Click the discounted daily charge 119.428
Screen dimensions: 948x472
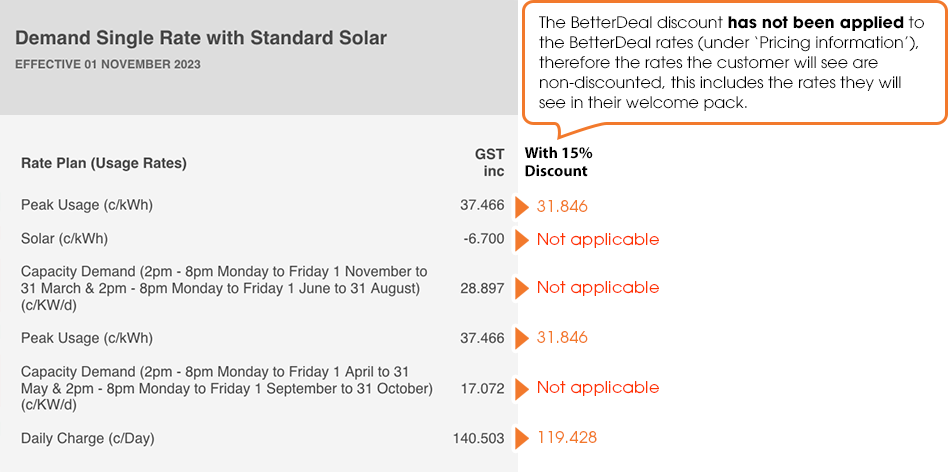567,438
